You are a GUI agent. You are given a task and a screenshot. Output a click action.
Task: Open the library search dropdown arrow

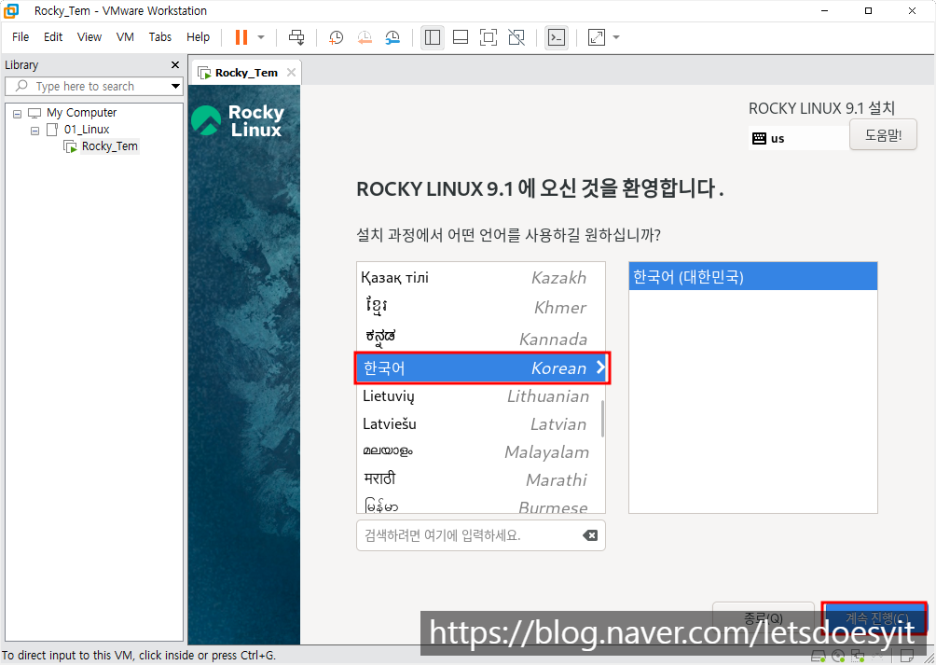tap(176, 87)
